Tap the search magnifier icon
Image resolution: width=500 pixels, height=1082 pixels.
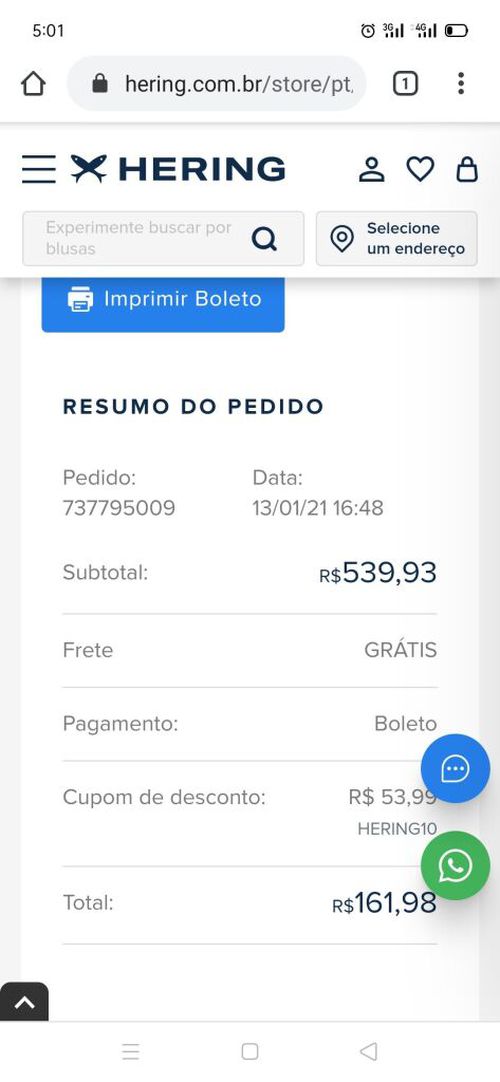264,239
